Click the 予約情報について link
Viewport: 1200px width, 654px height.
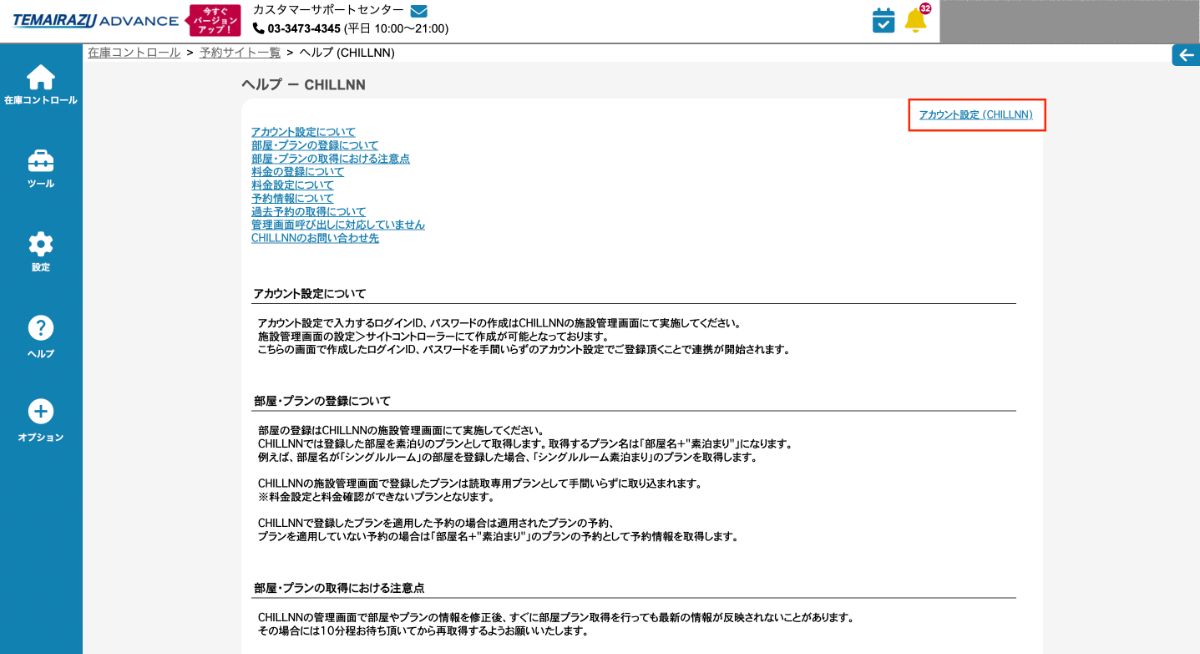[293, 198]
